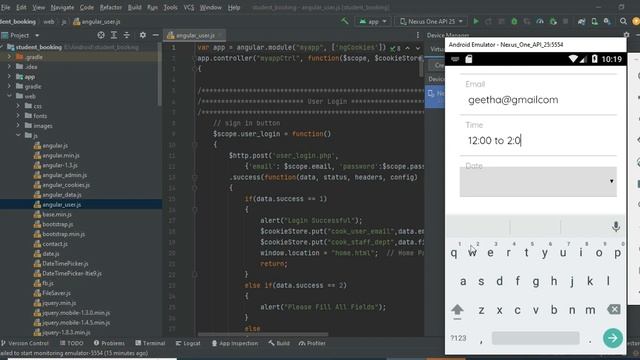
Task: Toggle keyboard shift key
Action: click(x=457, y=310)
